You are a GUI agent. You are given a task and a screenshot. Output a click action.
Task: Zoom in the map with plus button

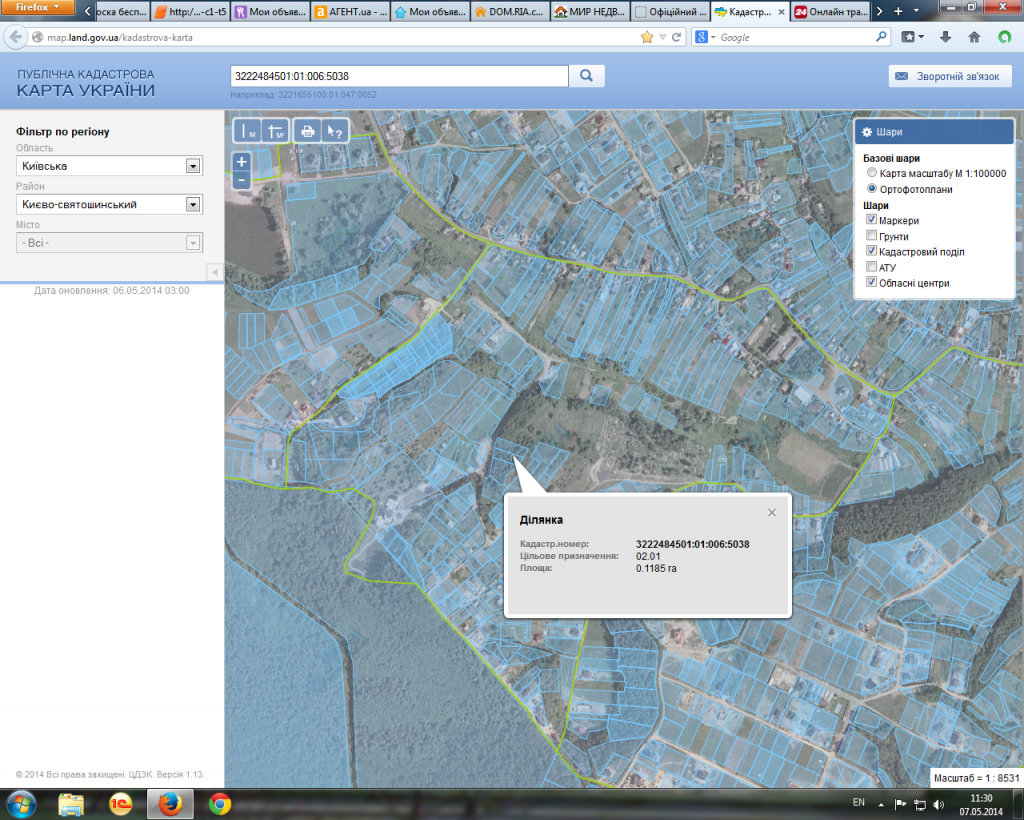pos(241,161)
